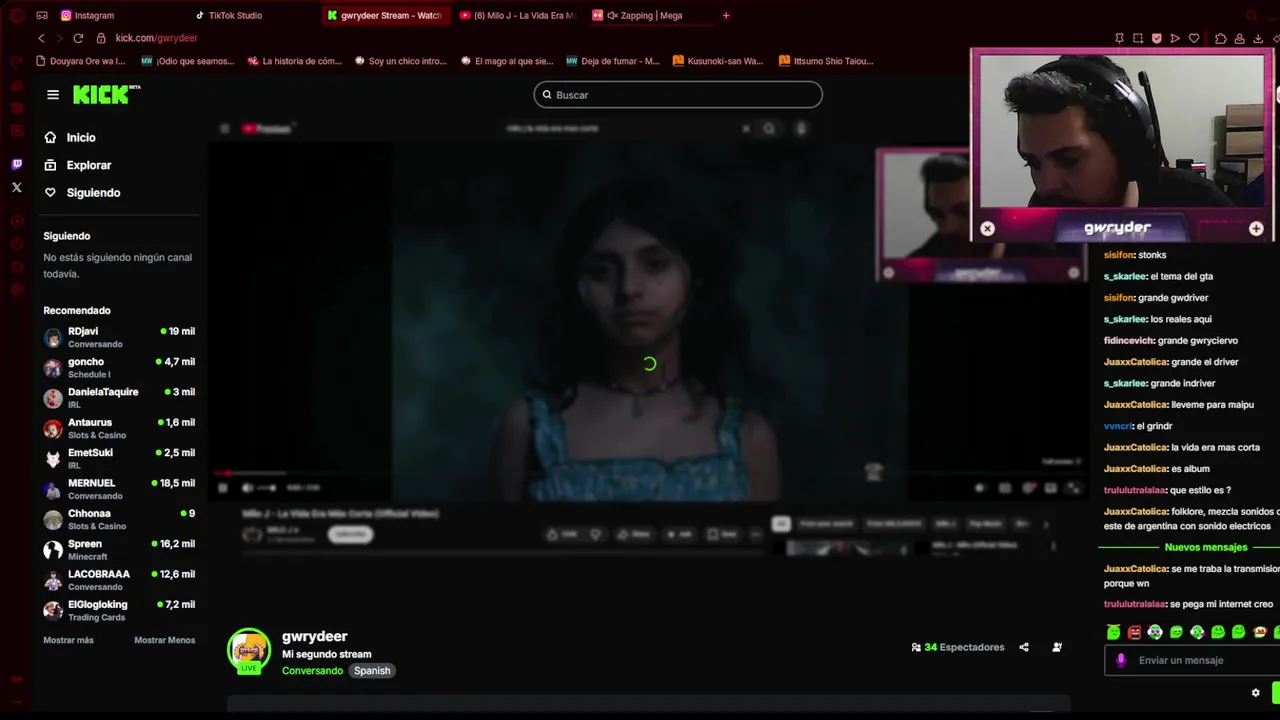Select the red angry face emote
1280x720 pixels.
pyautogui.click(x=1134, y=632)
